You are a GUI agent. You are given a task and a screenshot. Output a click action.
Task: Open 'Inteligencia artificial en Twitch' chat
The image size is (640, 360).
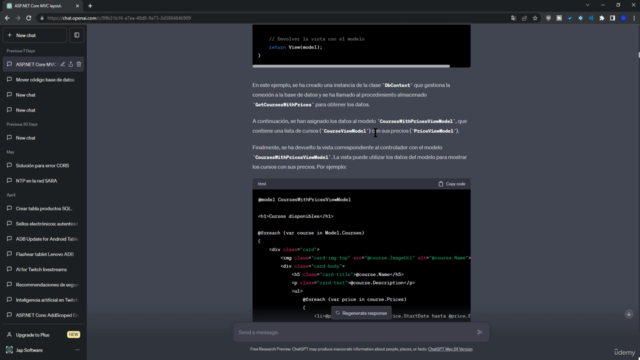(x=43, y=300)
